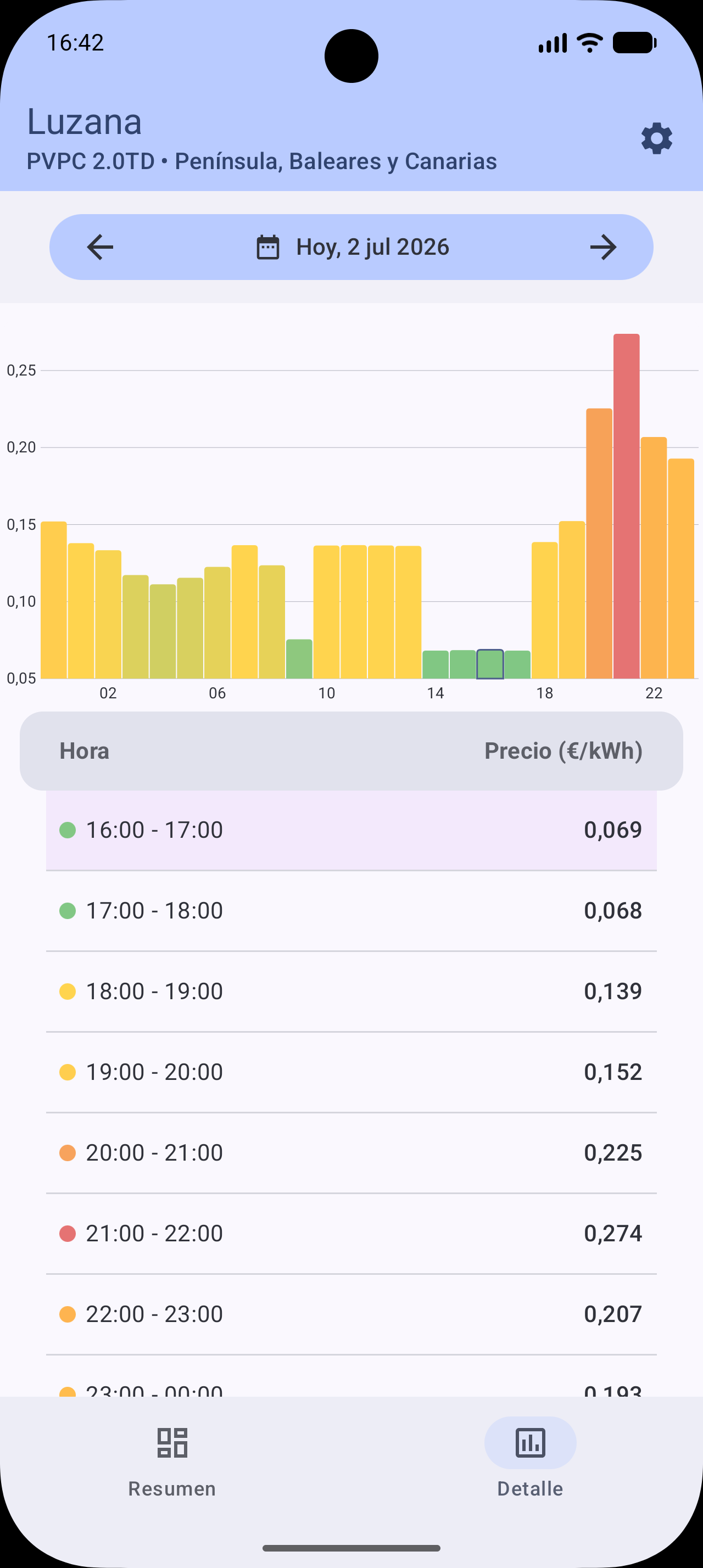The width and height of the screenshot is (703, 1568).
Task: Open date picker on 'Hoy, 2 jul 2026'
Action: click(x=372, y=247)
